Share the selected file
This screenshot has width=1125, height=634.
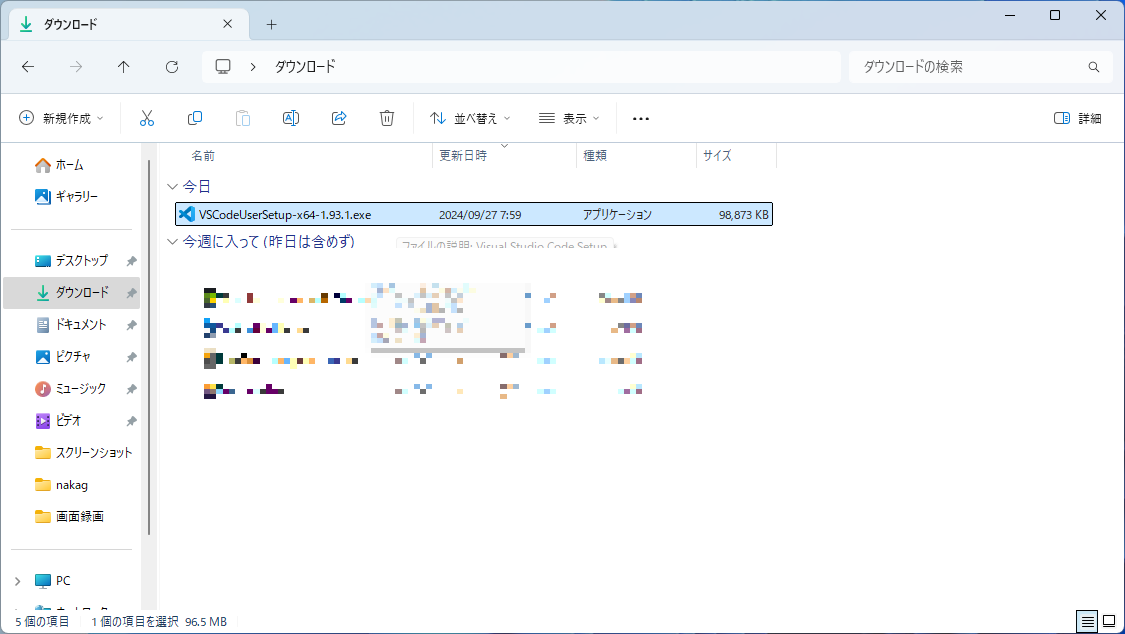pyautogui.click(x=339, y=118)
